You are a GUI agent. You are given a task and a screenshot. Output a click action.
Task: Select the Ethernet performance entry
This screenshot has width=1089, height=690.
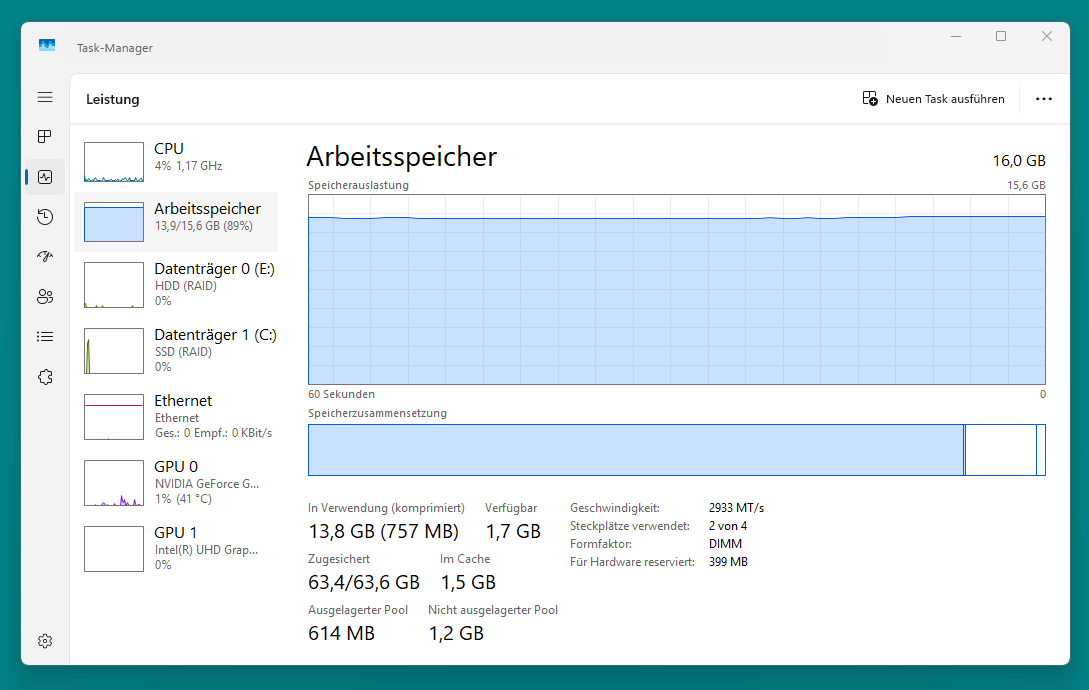tap(176, 416)
